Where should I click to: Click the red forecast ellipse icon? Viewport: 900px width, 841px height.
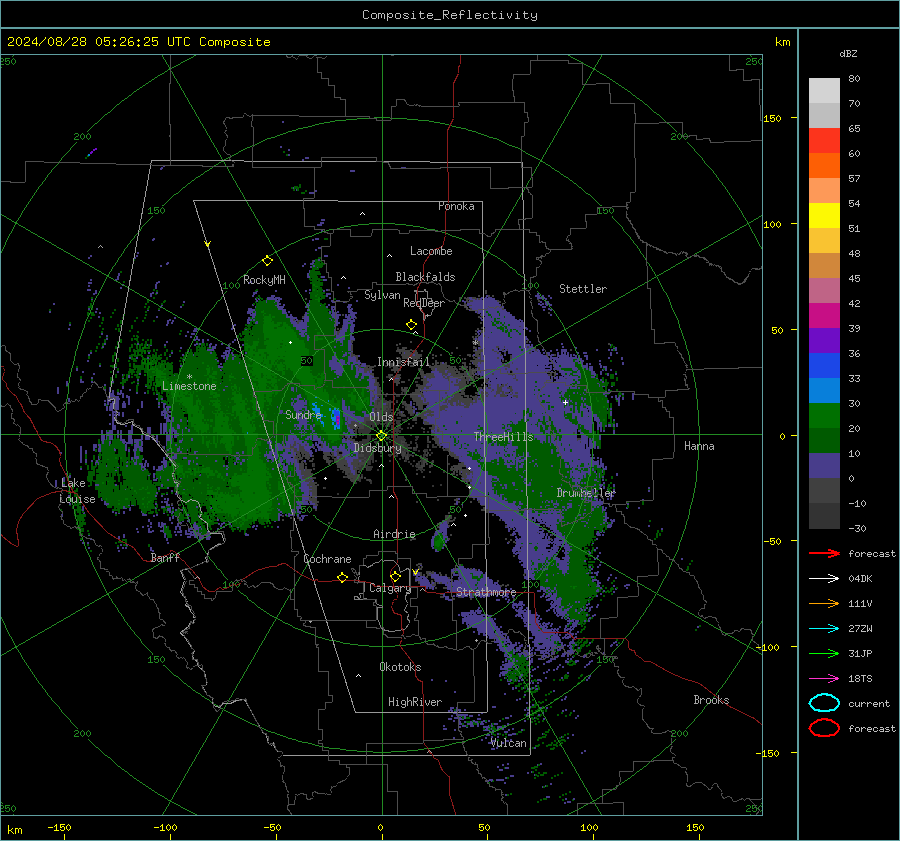(x=824, y=728)
